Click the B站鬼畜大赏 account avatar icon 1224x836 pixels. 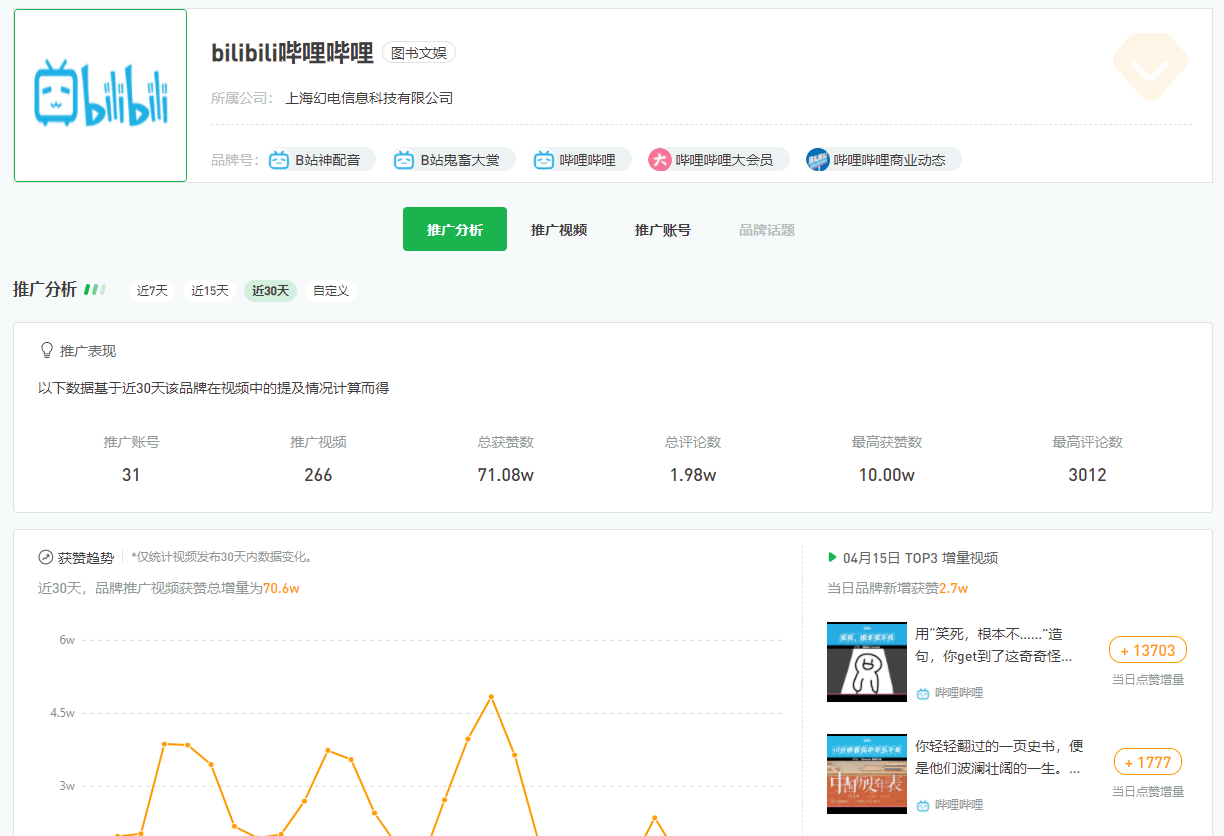pyautogui.click(x=404, y=159)
